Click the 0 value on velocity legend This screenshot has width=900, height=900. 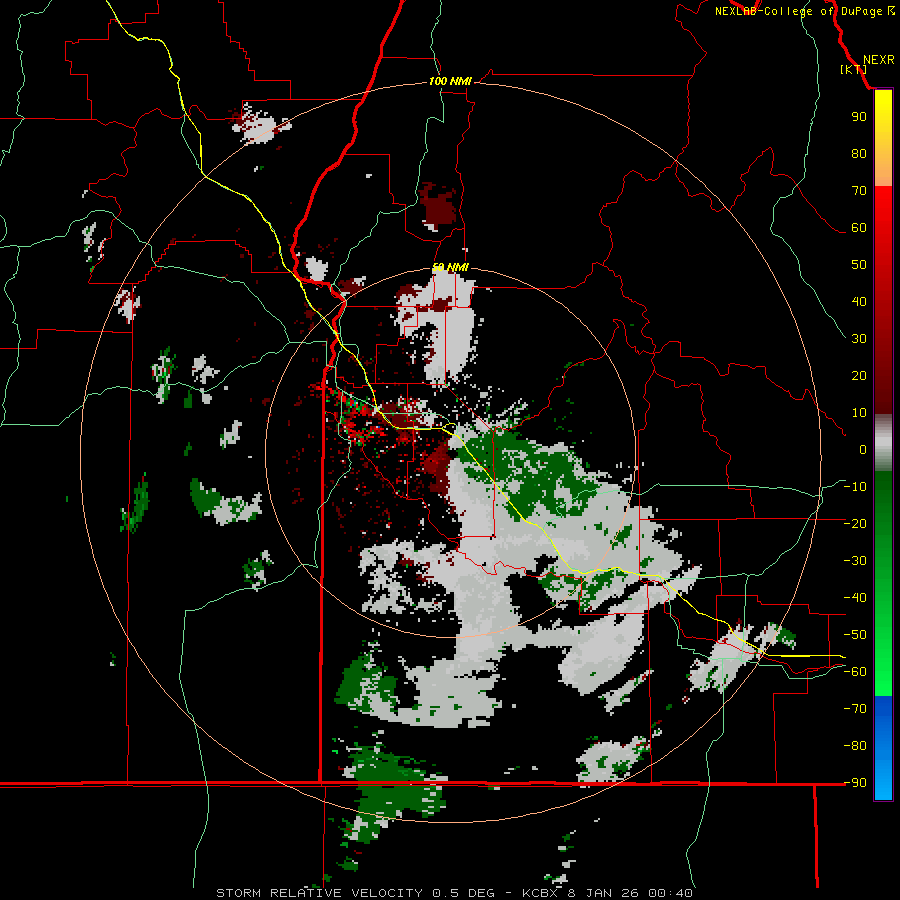863,450
